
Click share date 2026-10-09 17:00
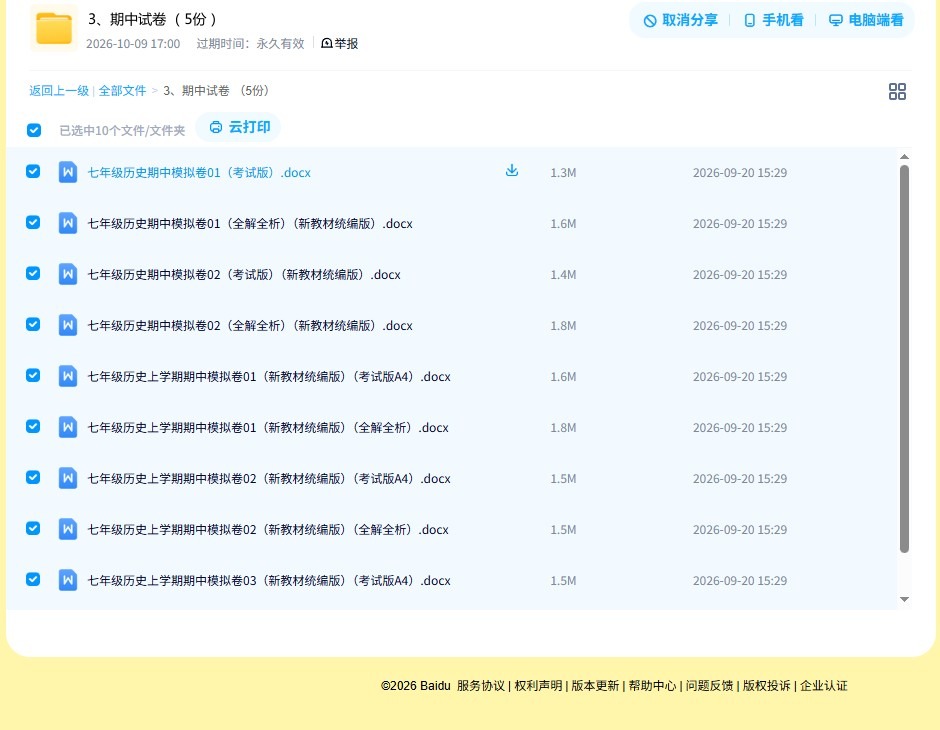[133, 44]
